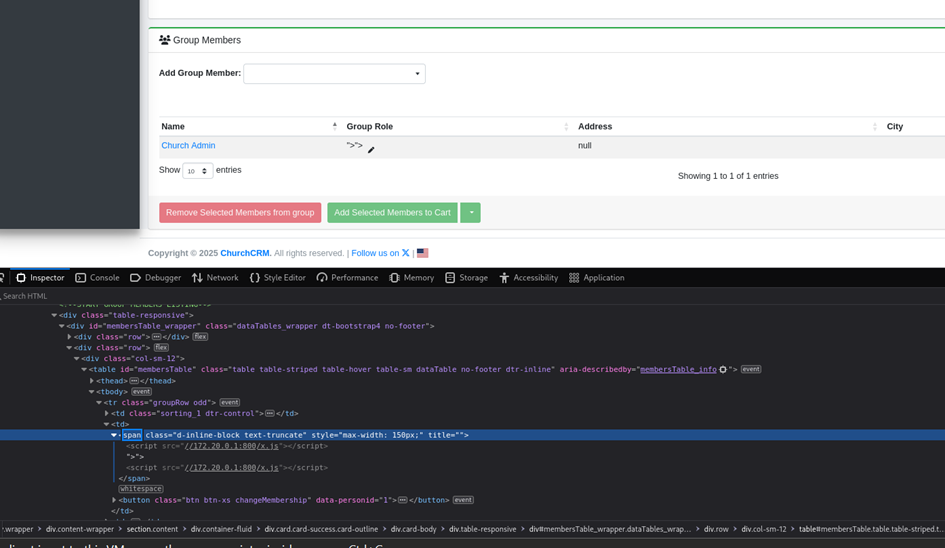Click the US flag language icon

click(x=422, y=253)
